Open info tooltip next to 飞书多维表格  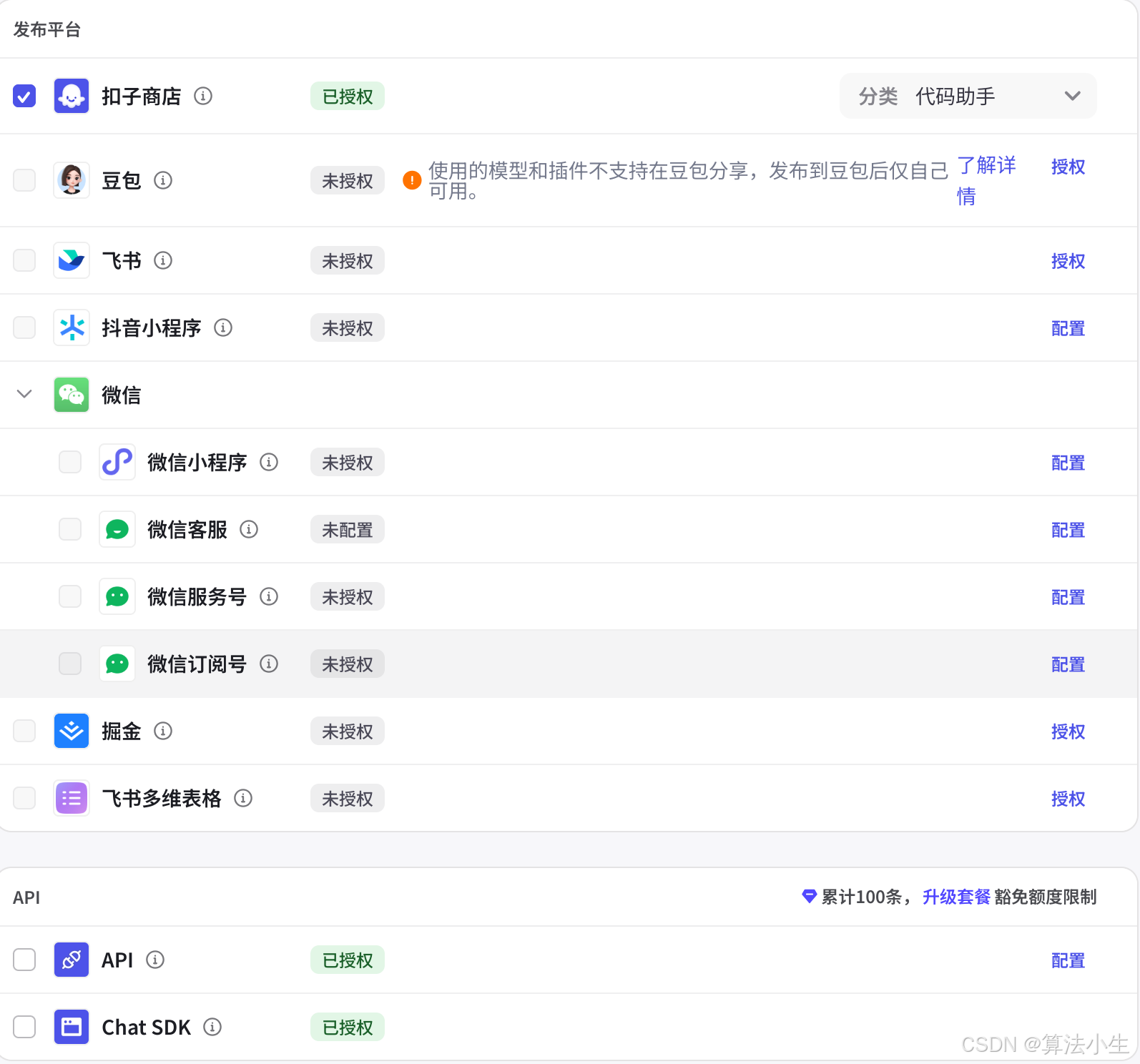tap(243, 798)
